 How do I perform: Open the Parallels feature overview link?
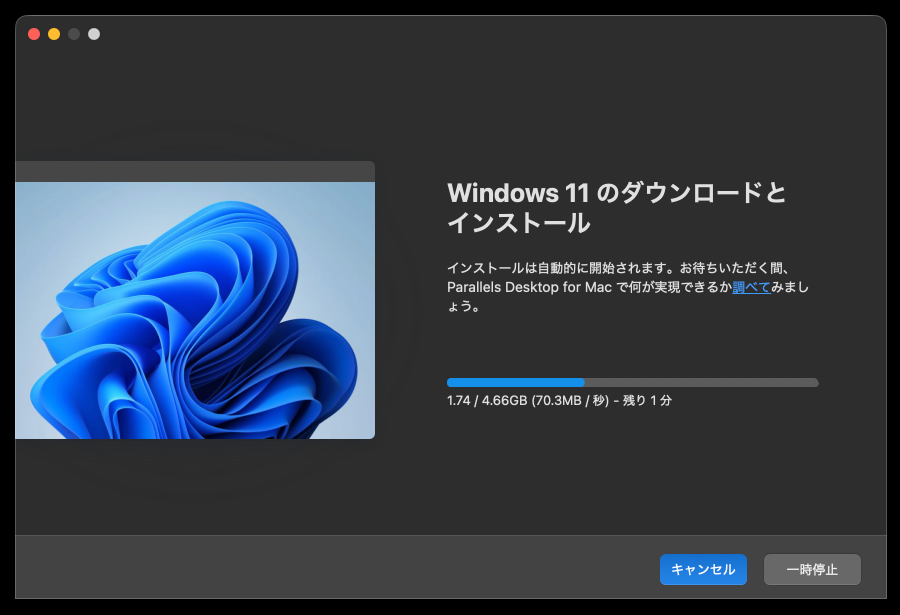coord(750,287)
